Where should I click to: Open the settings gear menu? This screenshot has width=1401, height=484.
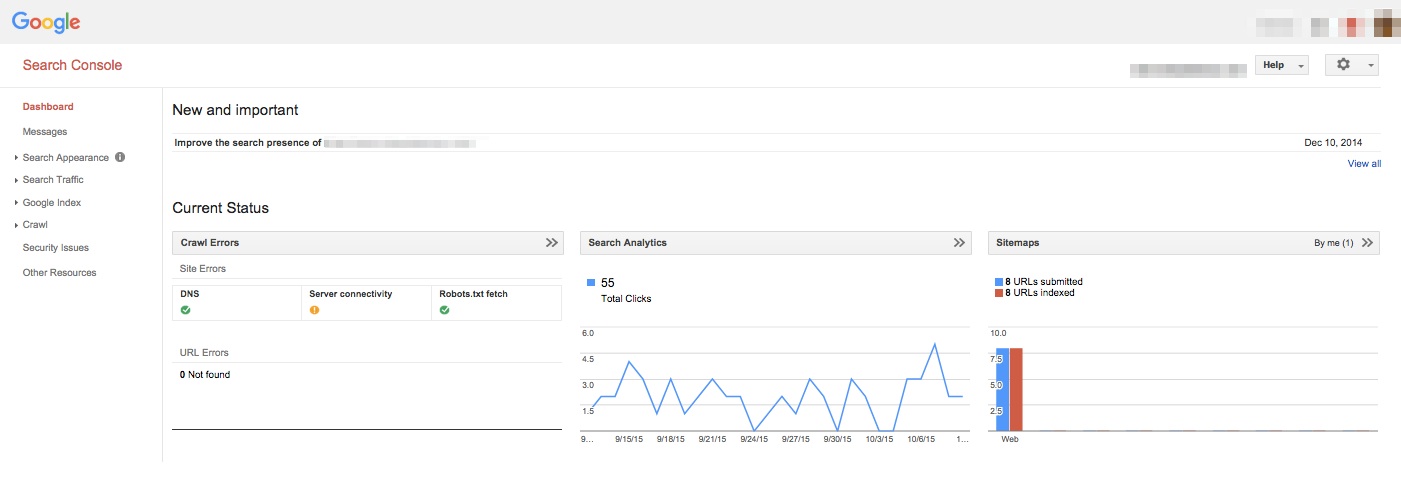click(x=1351, y=64)
